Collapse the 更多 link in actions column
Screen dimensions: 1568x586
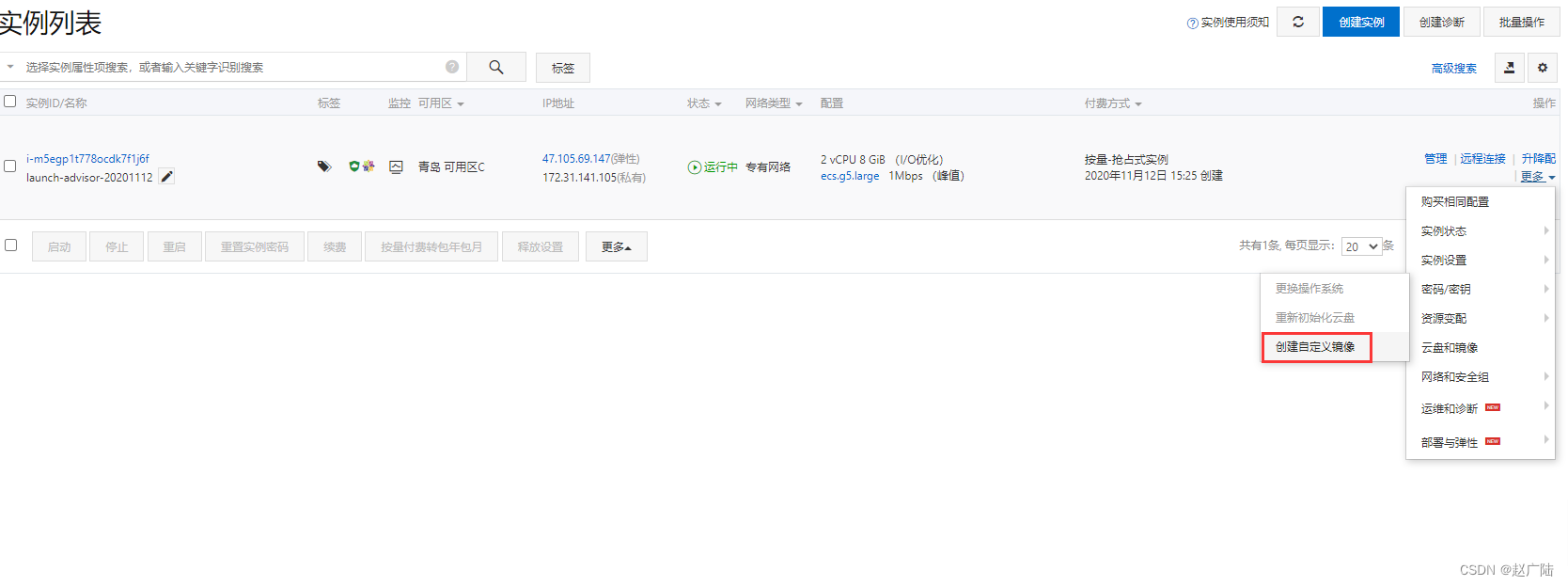coord(1538,177)
